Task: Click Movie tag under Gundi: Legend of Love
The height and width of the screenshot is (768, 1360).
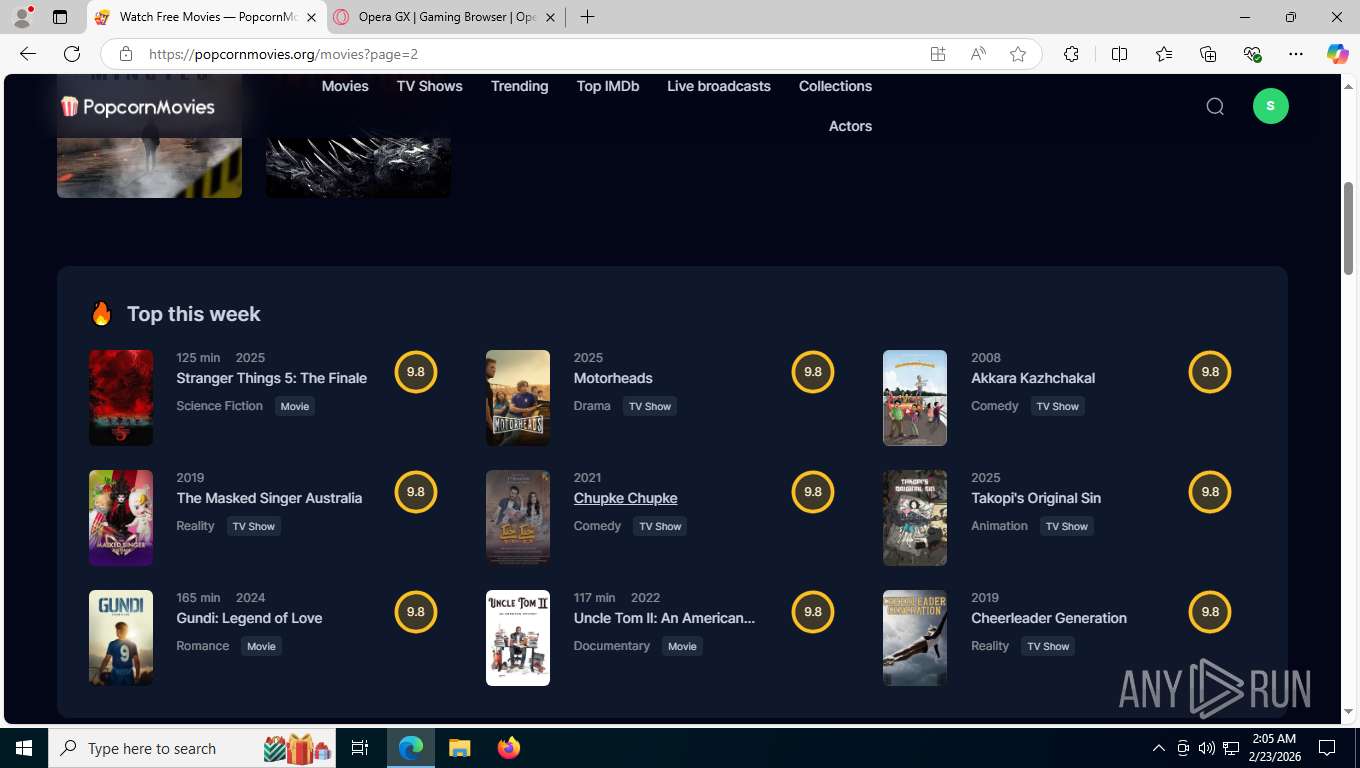Action: click(261, 646)
